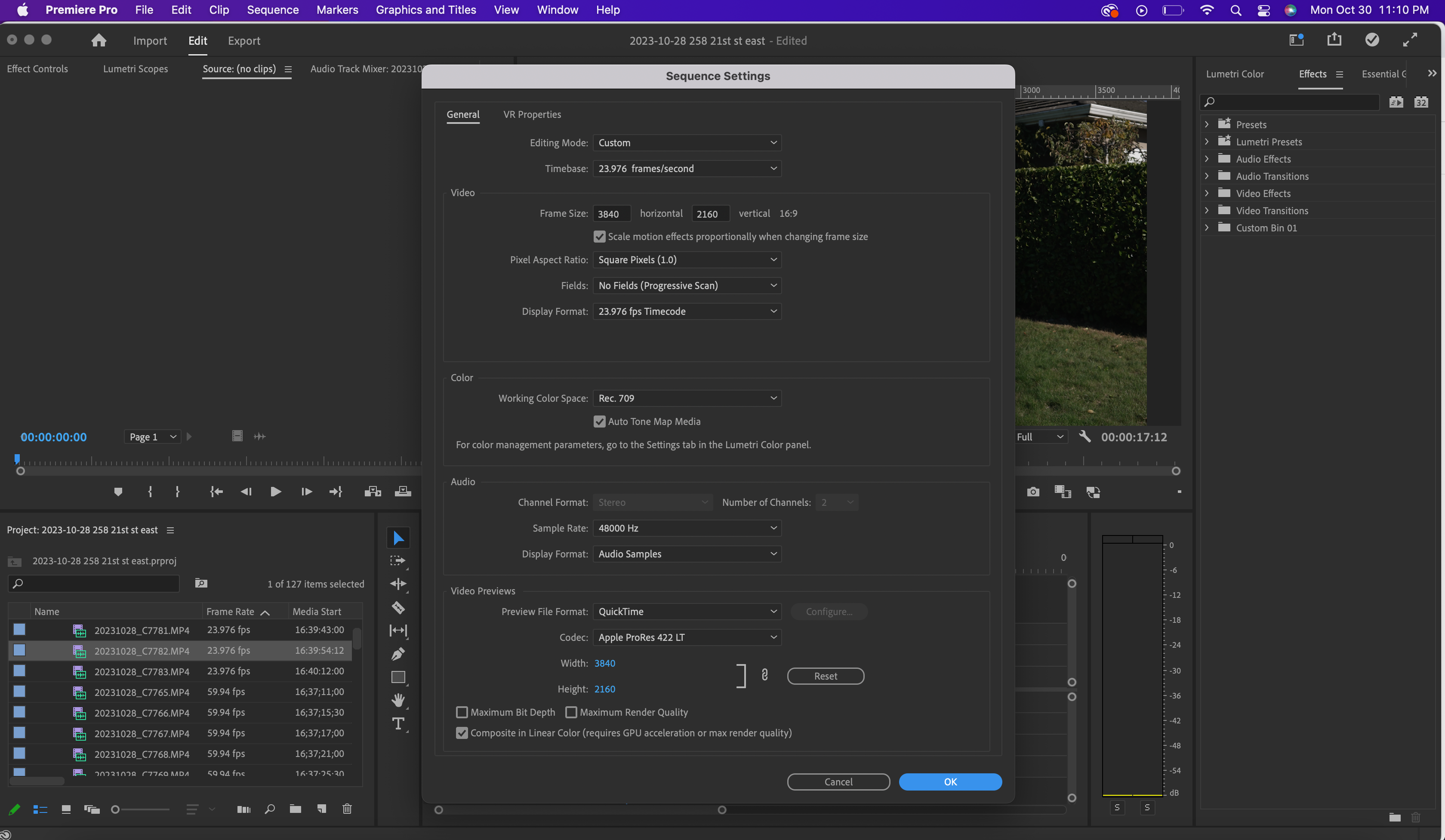This screenshot has height=840, width=1445.
Task: Create a New Bin in the Project panel
Action: pyautogui.click(x=295, y=809)
